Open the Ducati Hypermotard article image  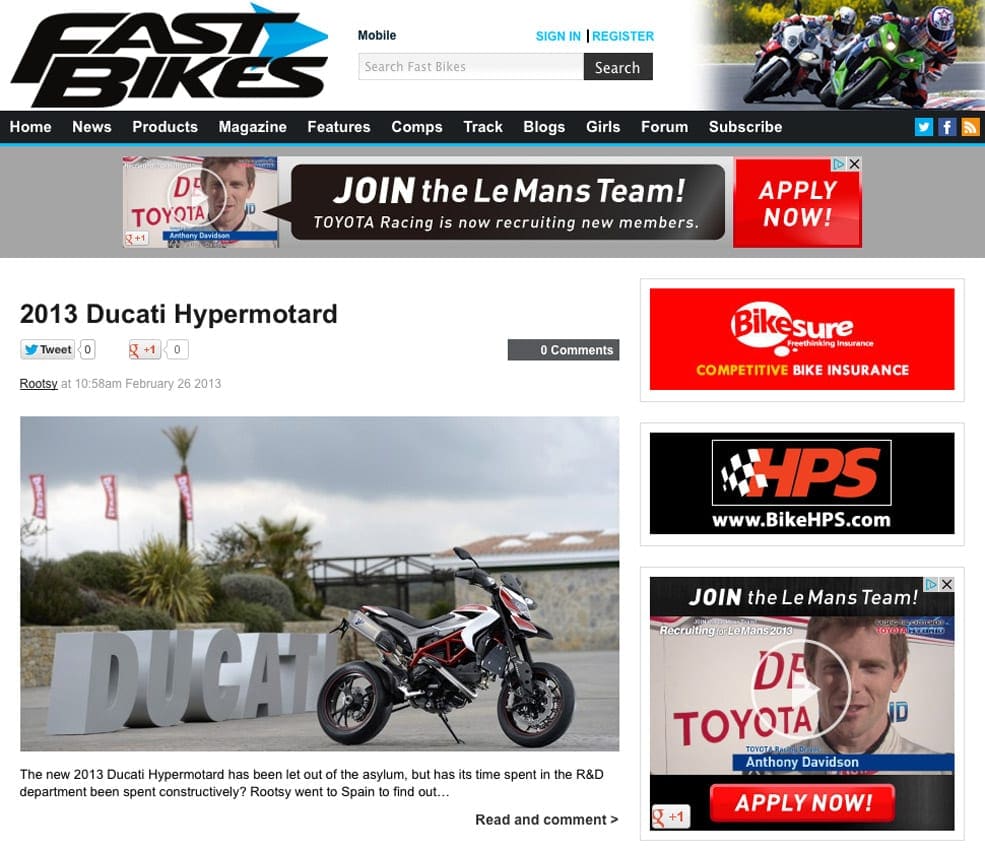[319, 583]
